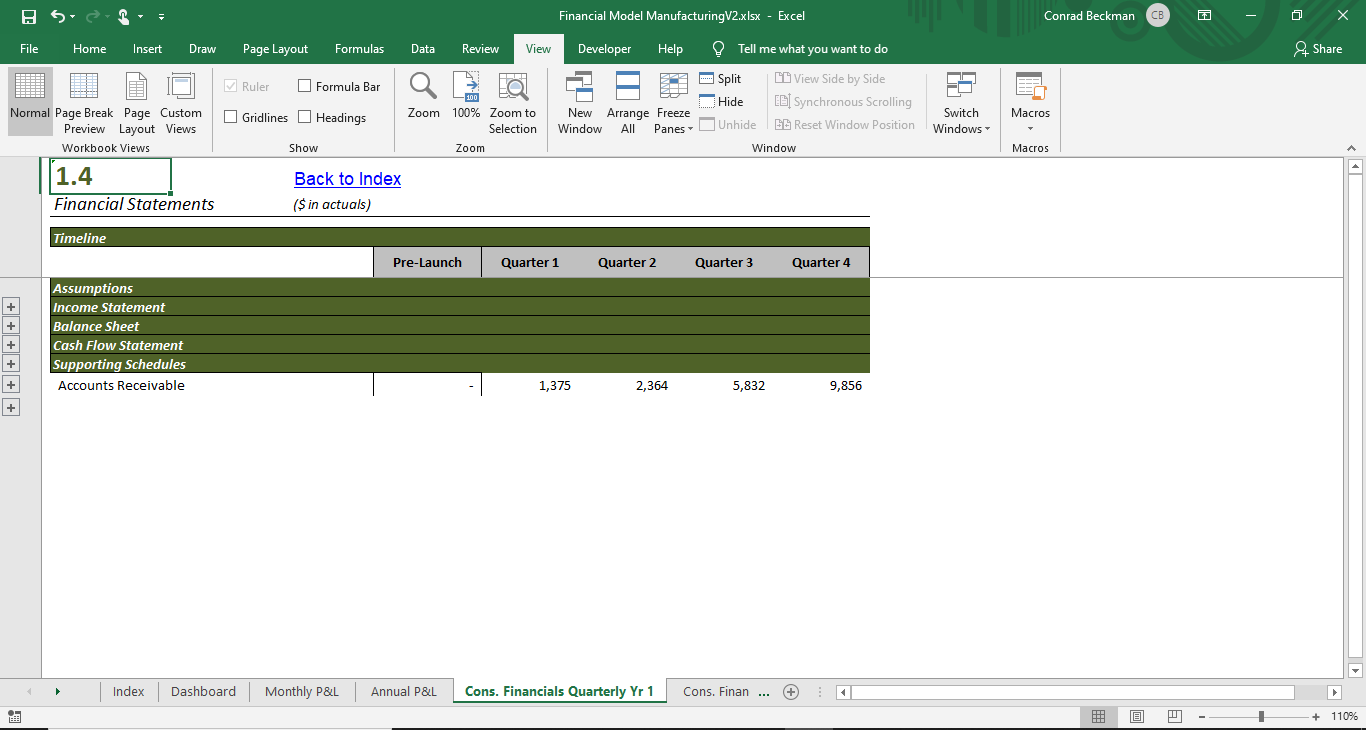This screenshot has width=1366, height=730.
Task: Expand the Balance Sheet group
Action: click(11, 344)
